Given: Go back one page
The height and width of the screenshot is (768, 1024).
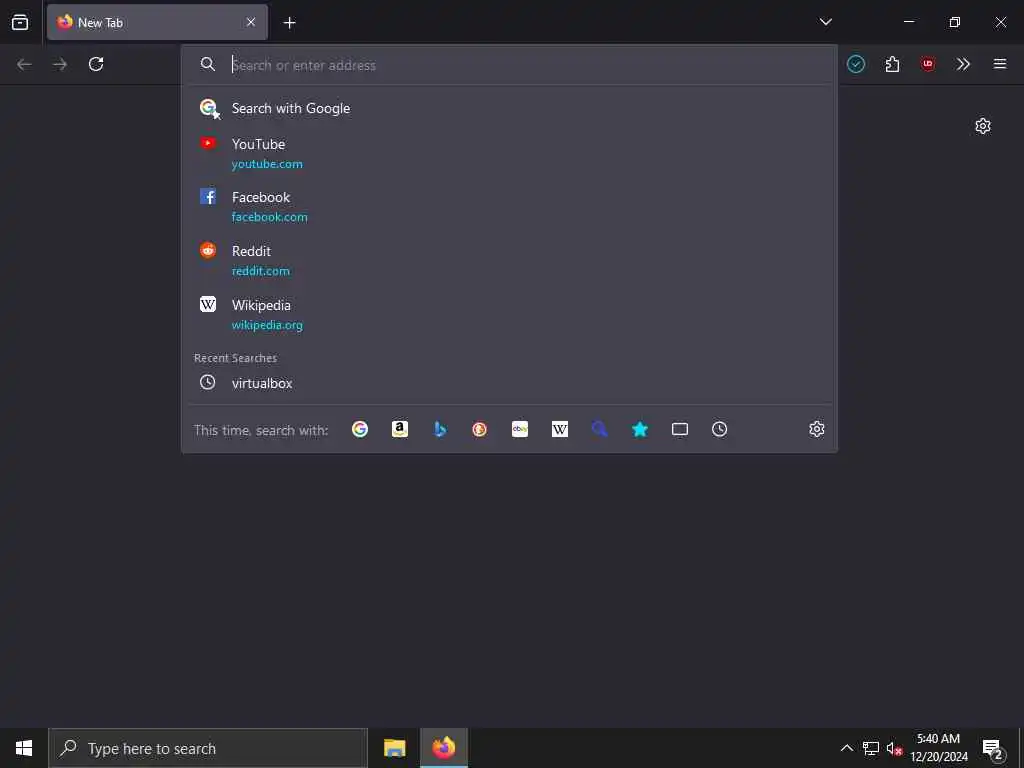Looking at the screenshot, I should click(24, 64).
